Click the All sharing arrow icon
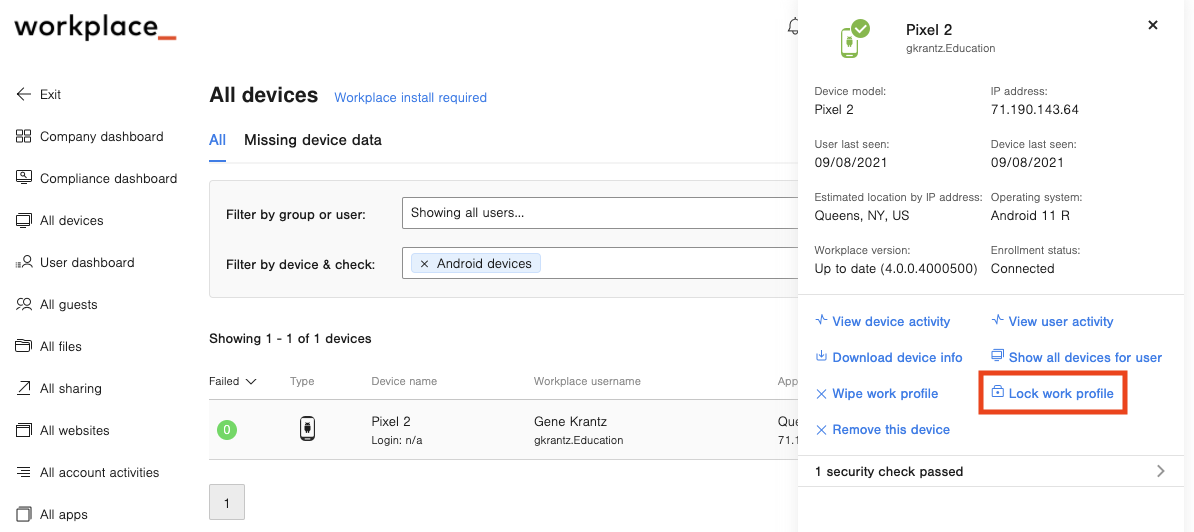This screenshot has width=1194, height=532. tap(24, 388)
